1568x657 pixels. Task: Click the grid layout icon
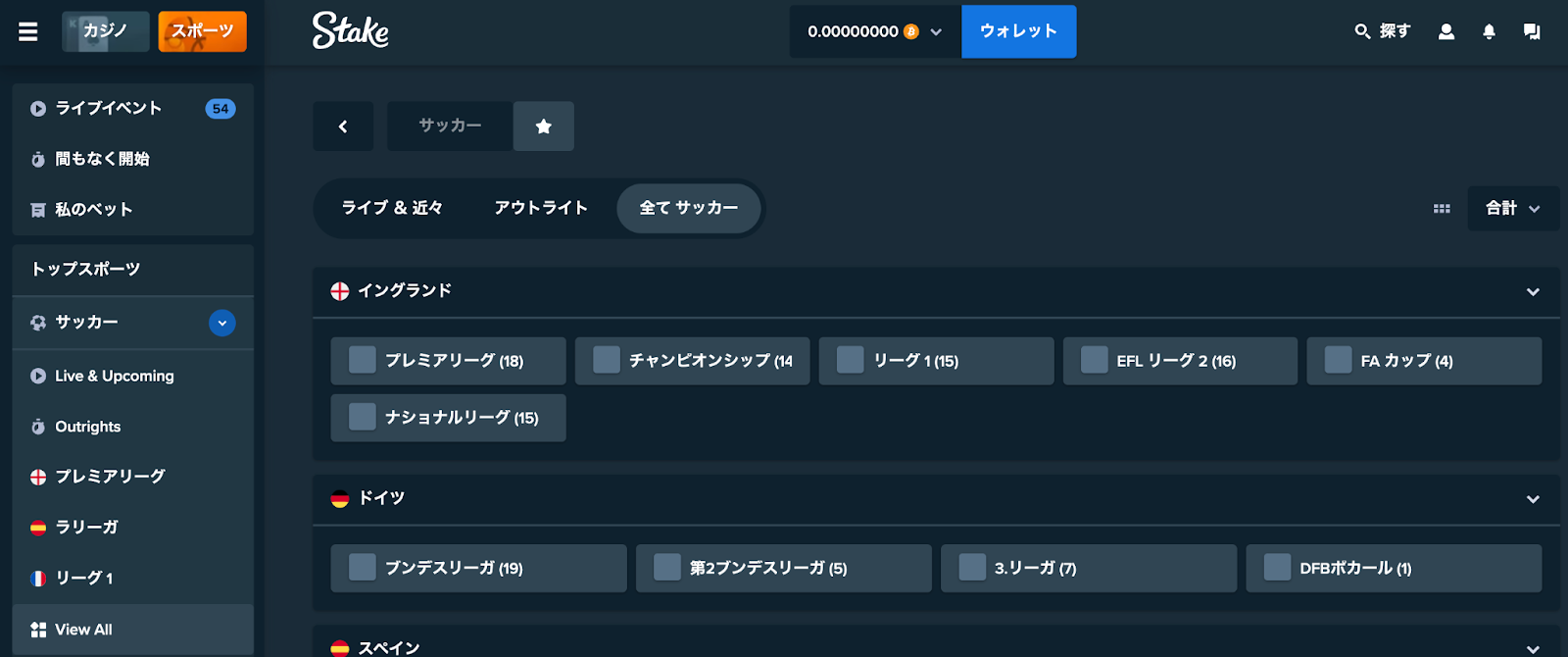(x=1442, y=209)
